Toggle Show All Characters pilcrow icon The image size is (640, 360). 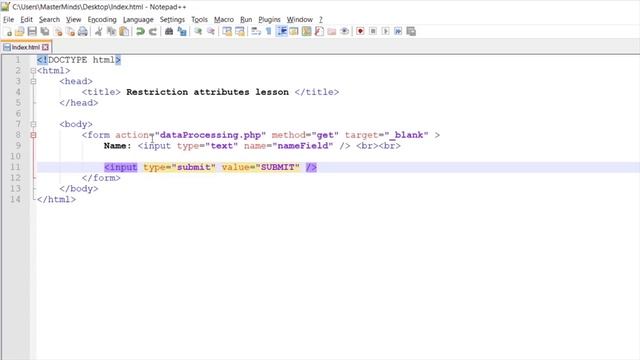pos(269,31)
